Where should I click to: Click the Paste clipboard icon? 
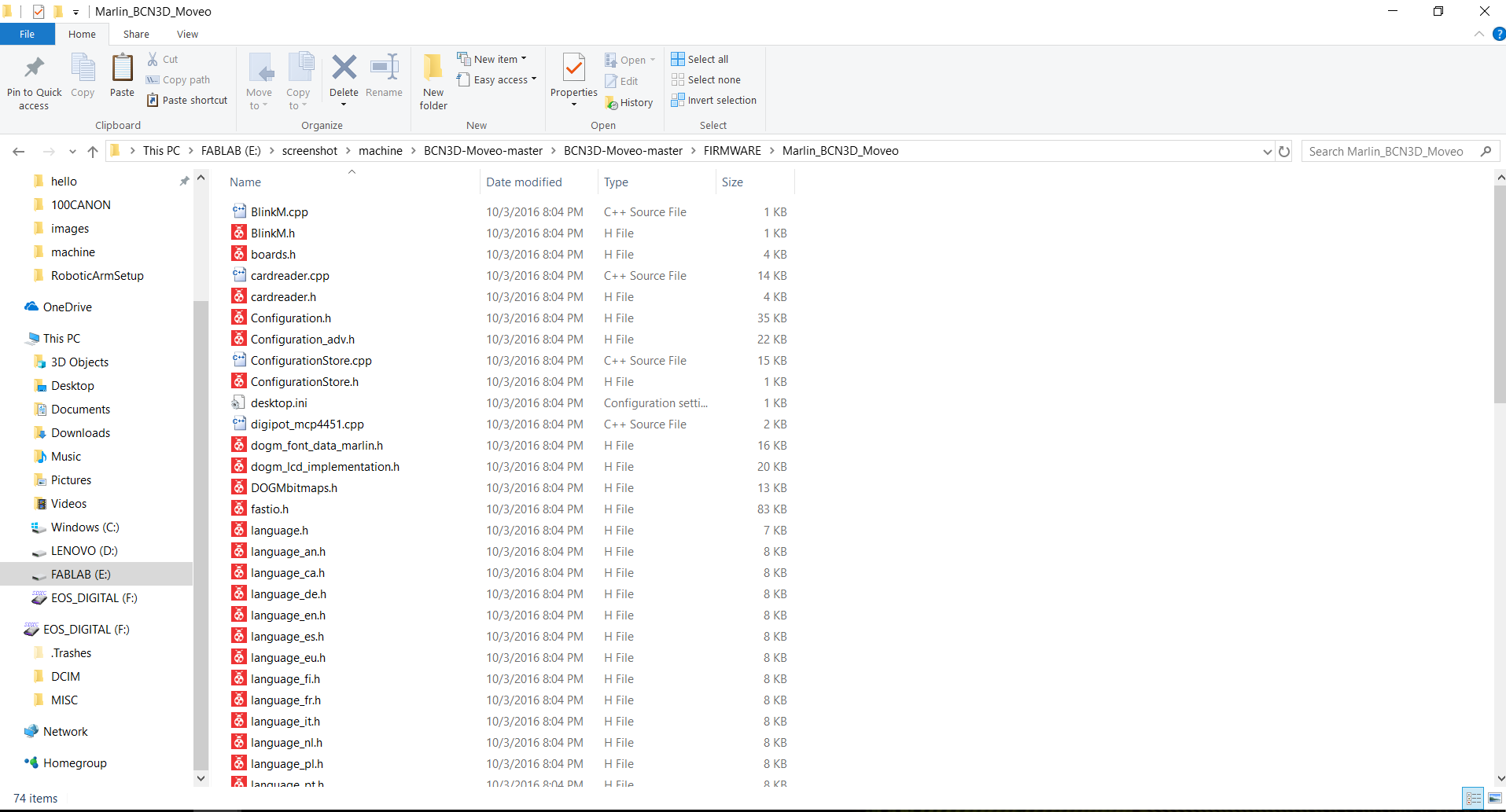(x=122, y=68)
